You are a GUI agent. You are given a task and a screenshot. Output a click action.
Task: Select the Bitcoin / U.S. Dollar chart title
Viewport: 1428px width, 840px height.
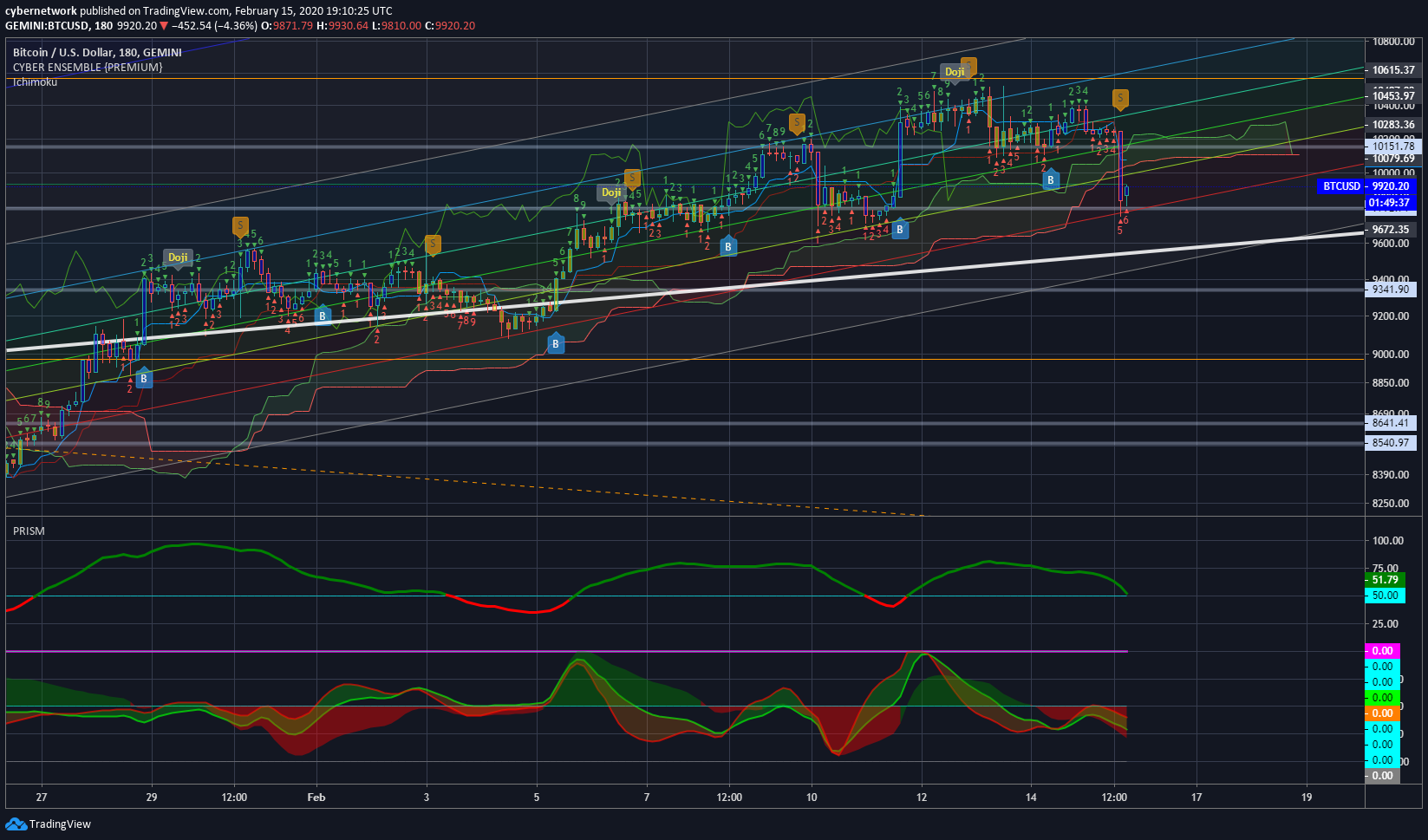pyautogui.click(x=97, y=53)
